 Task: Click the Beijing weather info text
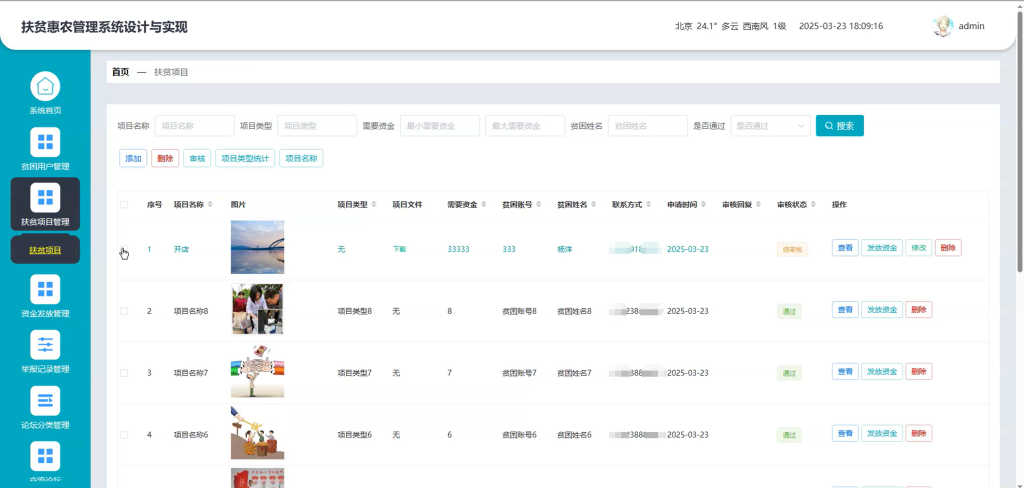pyautogui.click(x=730, y=26)
